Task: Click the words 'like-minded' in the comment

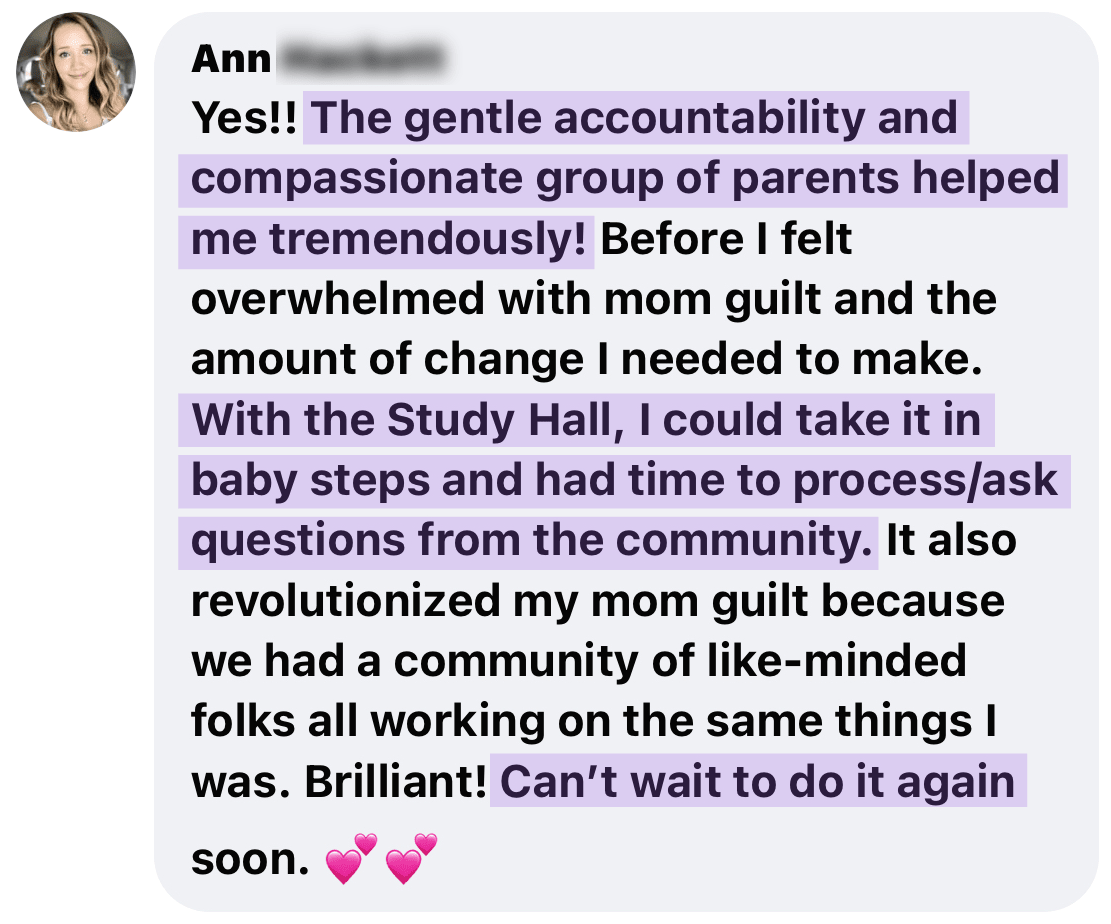Action: coord(837,661)
